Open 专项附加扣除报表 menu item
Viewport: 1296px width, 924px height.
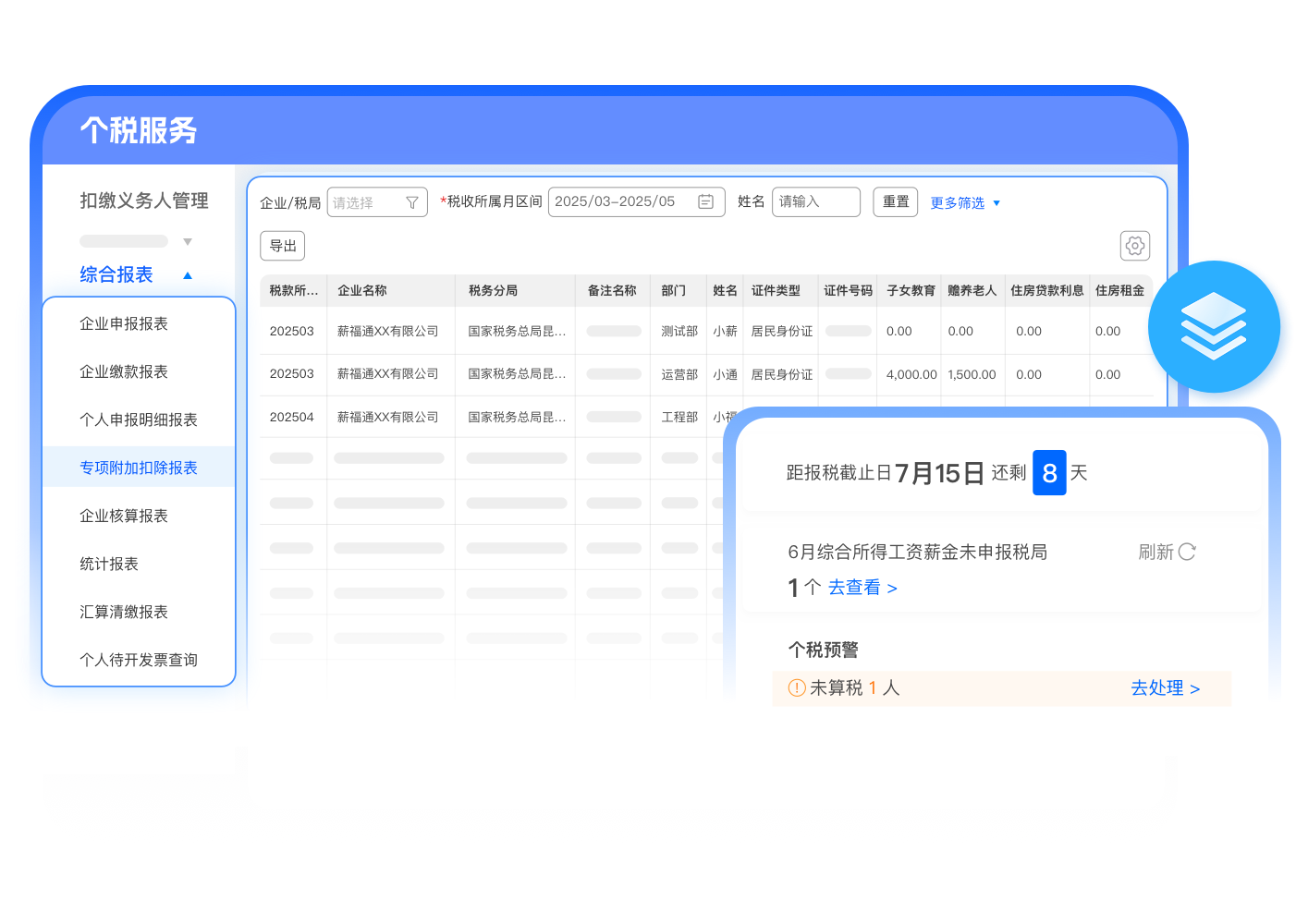139,468
